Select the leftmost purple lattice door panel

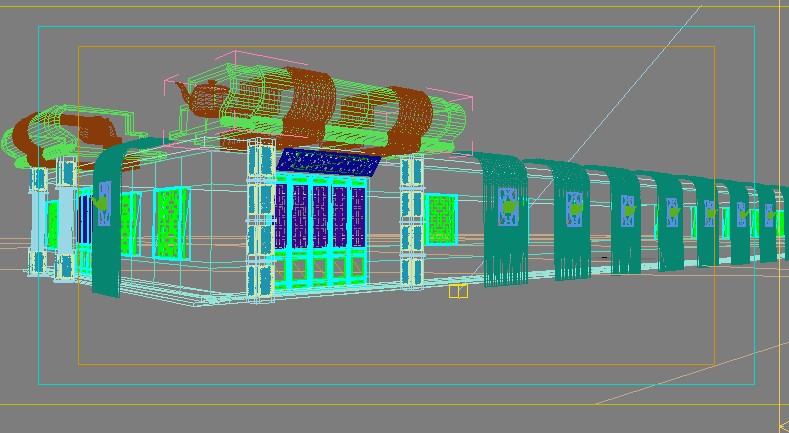click(x=281, y=216)
